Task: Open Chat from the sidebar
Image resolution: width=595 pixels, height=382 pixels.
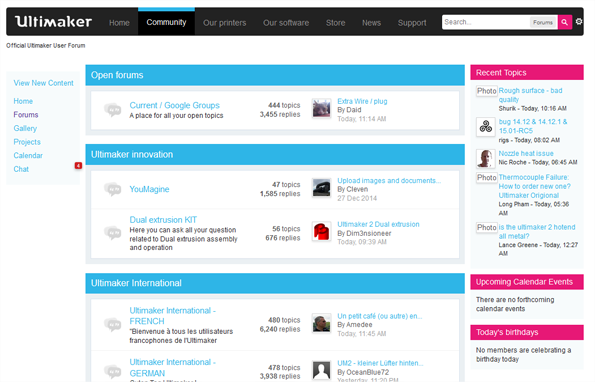Action: click(x=21, y=169)
